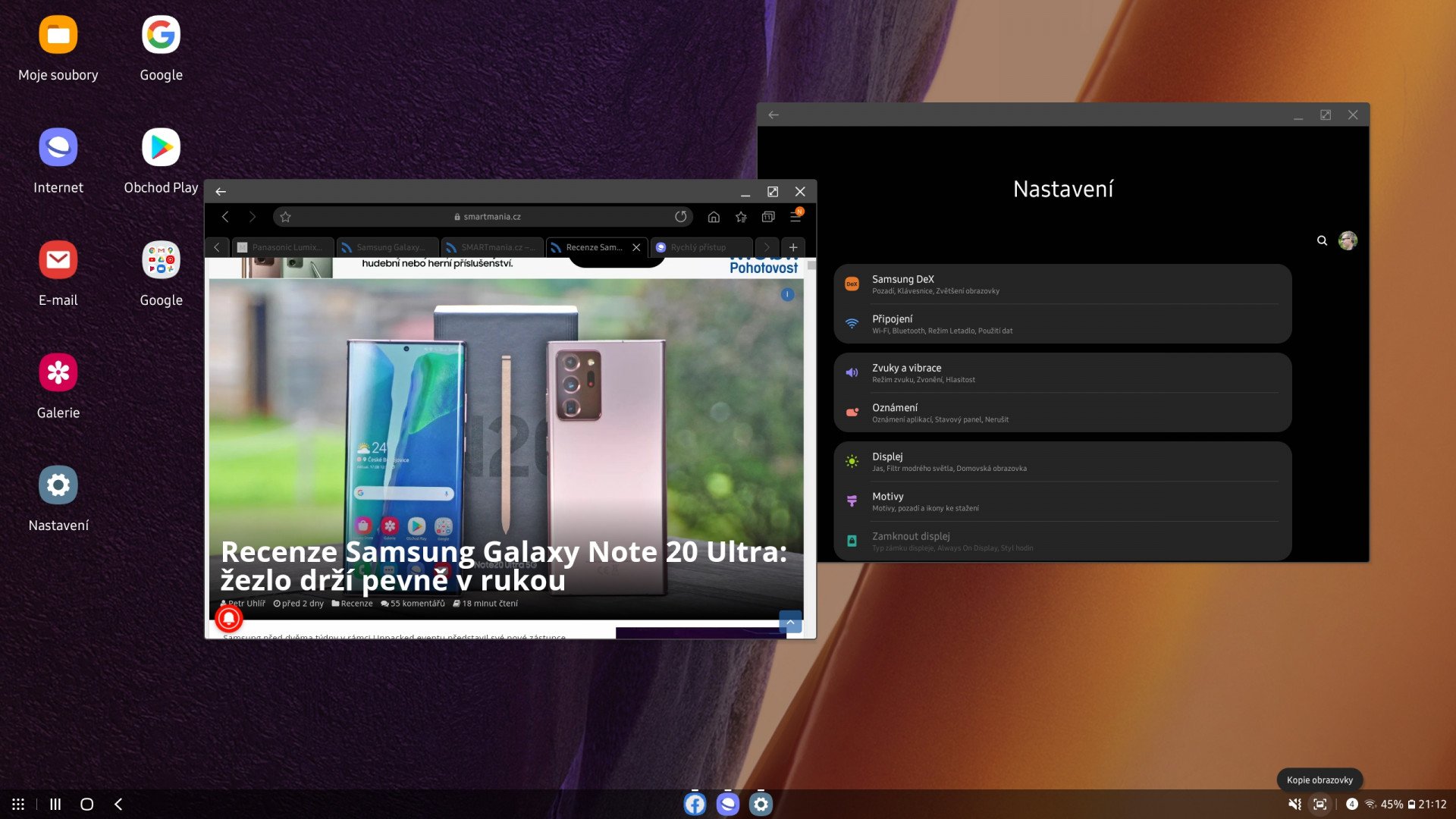This screenshot has height=819, width=1456.
Task: Search in Nastavení settings
Action: click(1322, 241)
